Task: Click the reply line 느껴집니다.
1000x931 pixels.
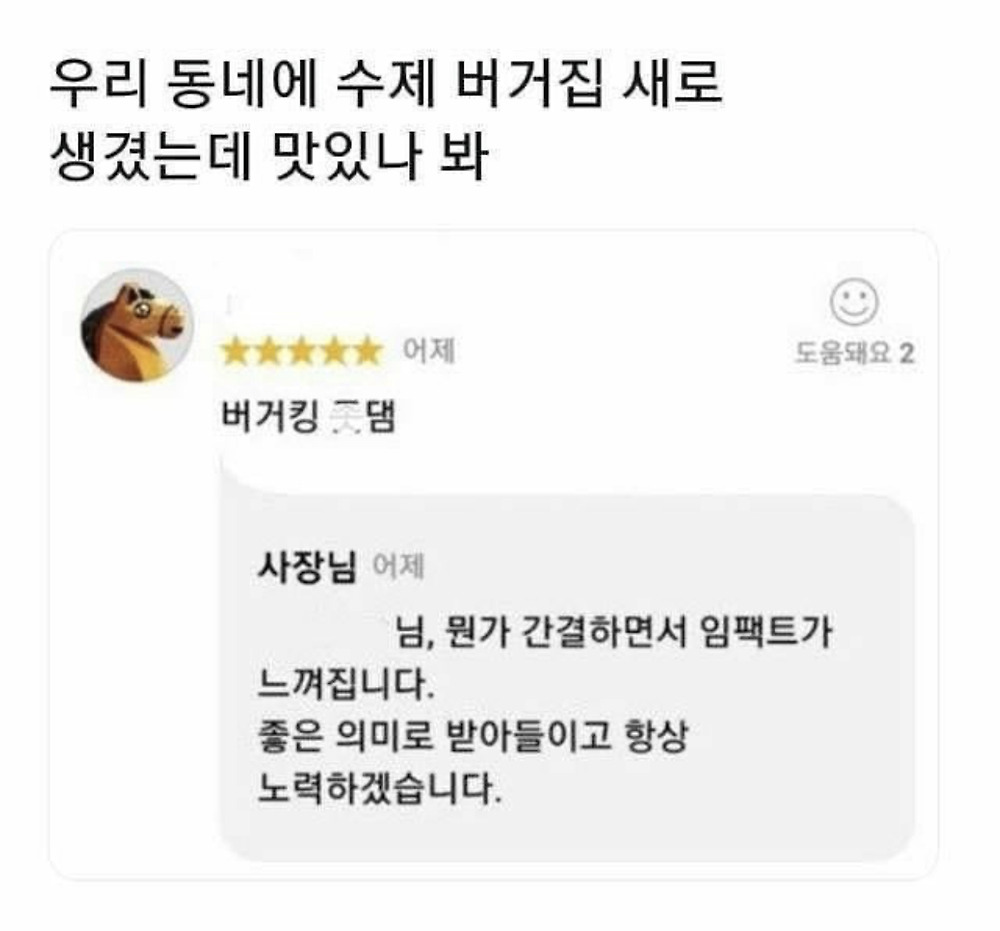Action: pos(346,684)
